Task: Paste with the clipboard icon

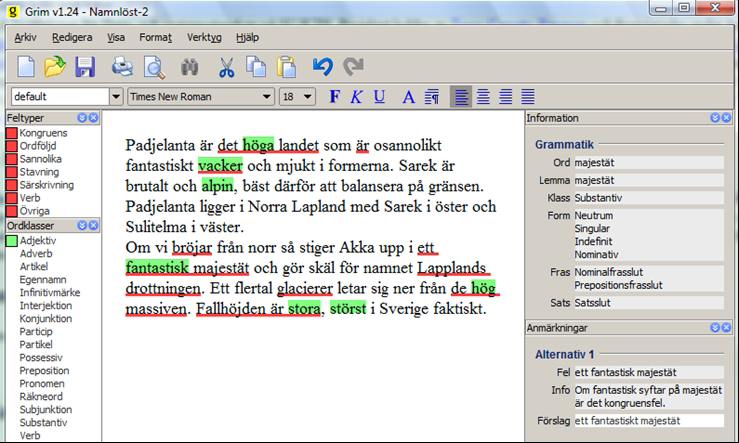Action: tap(287, 66)
